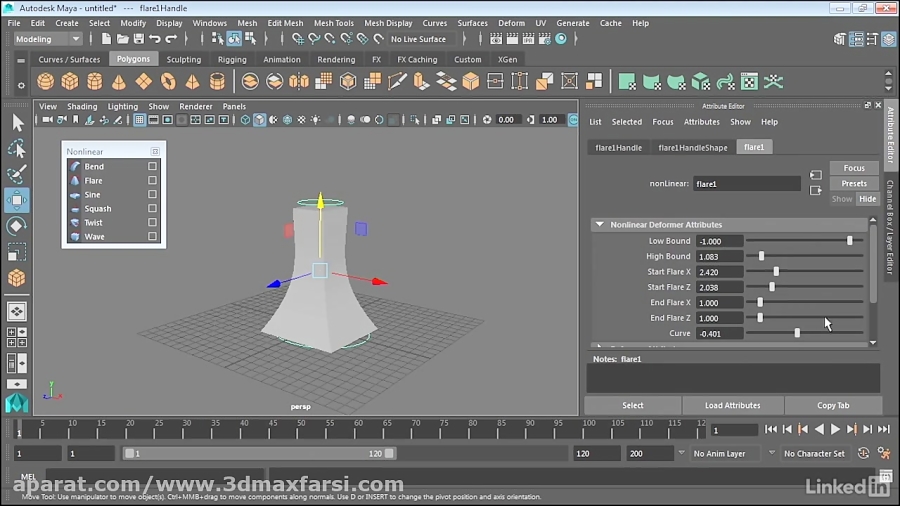Click the Load Attributes button
The image size is (900, 506).
pos(732,406)
